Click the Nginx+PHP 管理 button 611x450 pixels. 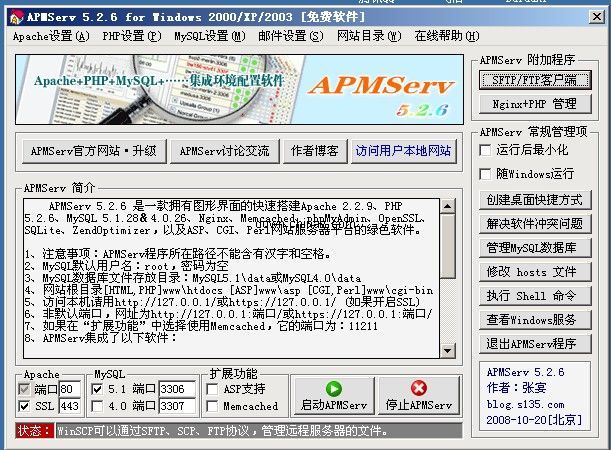click(x=535, y=104)
